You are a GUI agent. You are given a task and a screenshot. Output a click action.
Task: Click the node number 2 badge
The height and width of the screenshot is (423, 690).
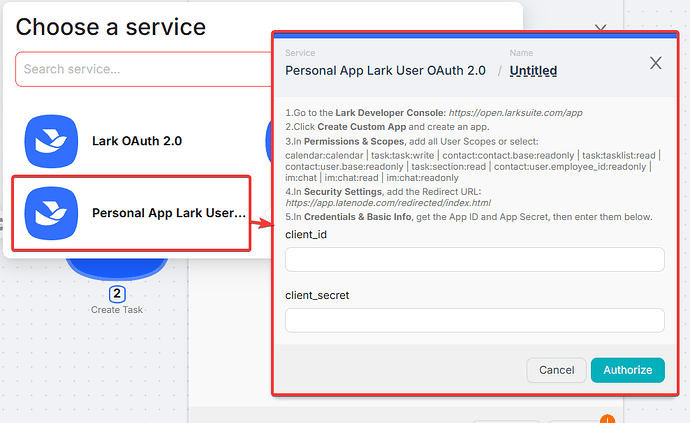[x=117, y=294]
